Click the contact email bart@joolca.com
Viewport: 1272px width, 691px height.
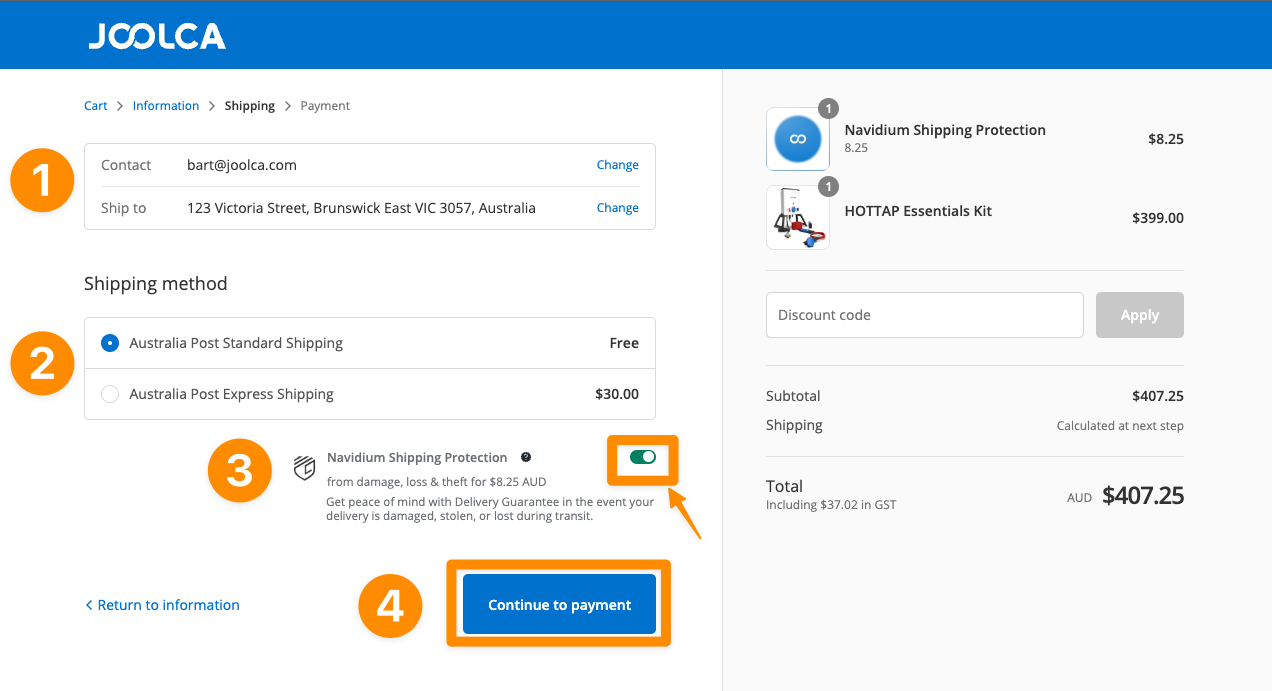242,165
